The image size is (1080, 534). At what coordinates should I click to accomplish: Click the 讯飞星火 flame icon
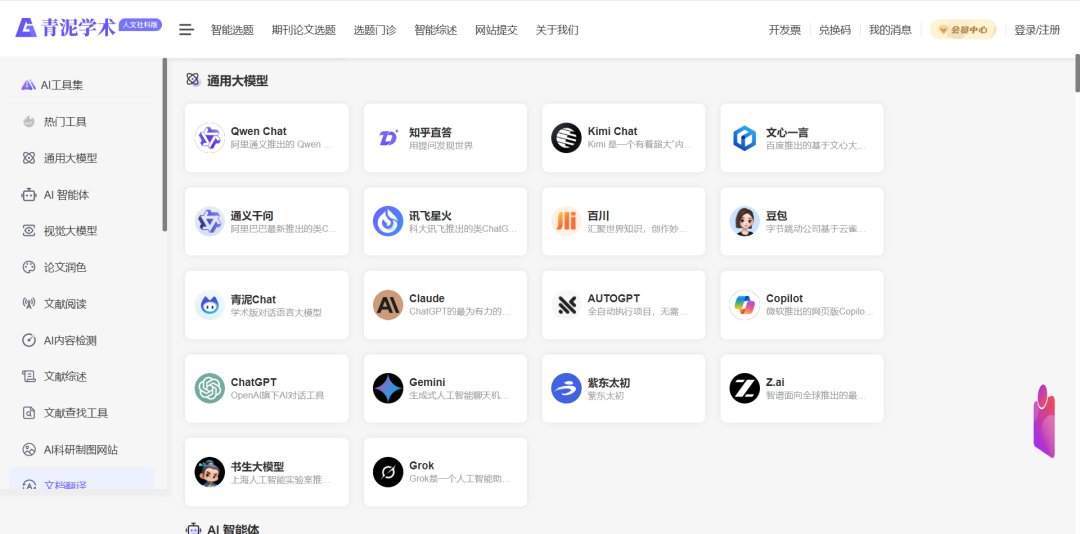point(388,221)
